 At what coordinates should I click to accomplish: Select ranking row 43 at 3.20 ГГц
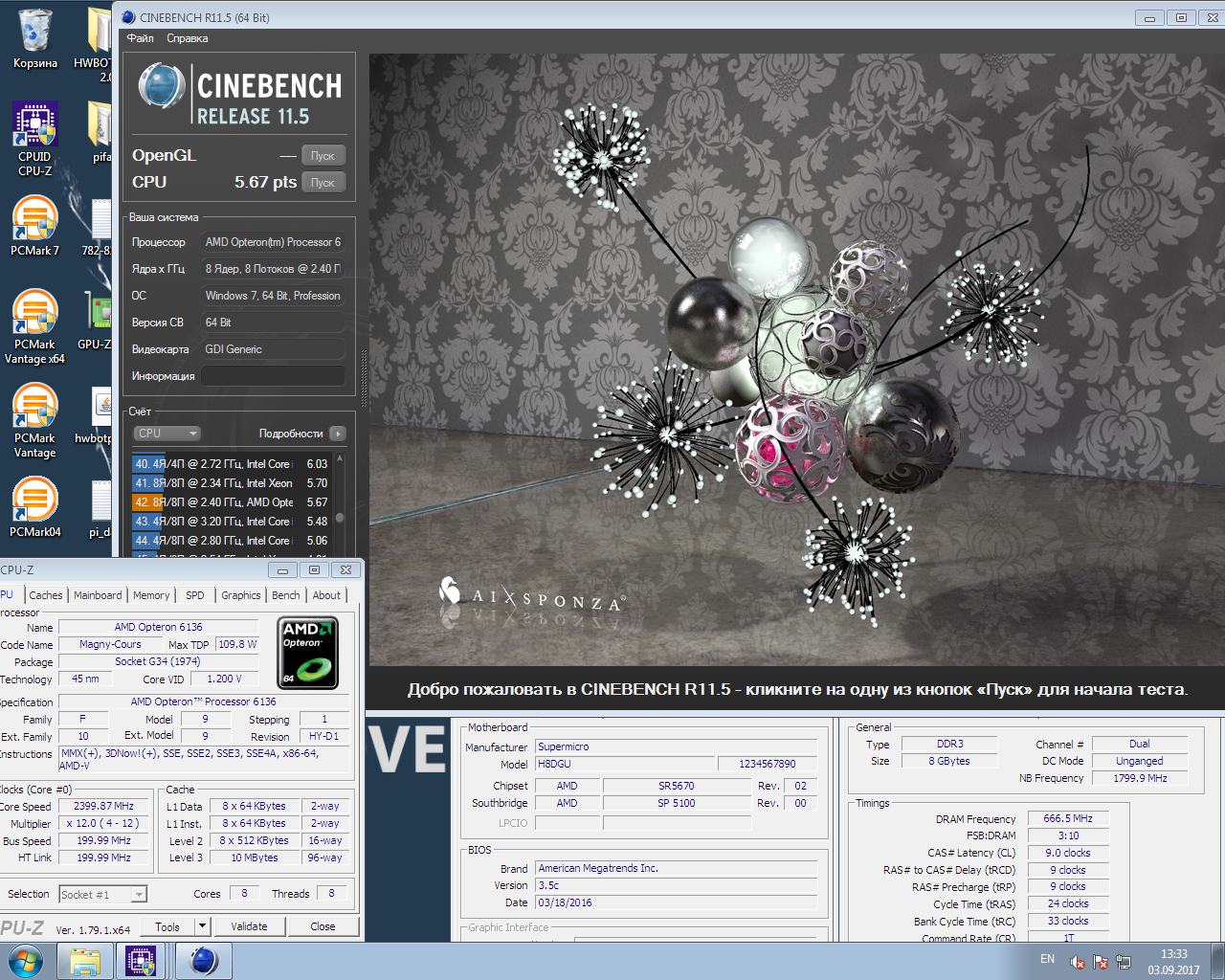(232, 522)
